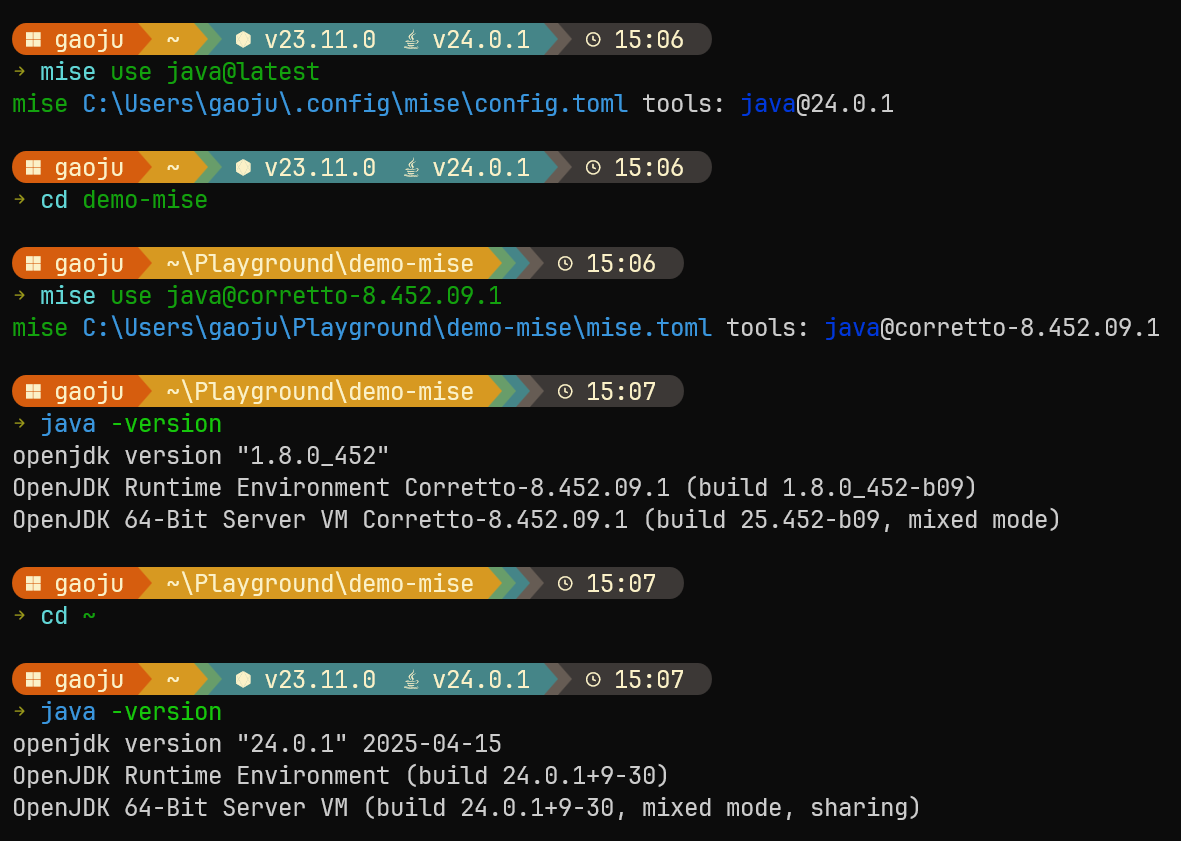Viewport: 1181px width, 841px height.
Task: Click the Windows logo icon in first prompt
Action: coord(33,39)
